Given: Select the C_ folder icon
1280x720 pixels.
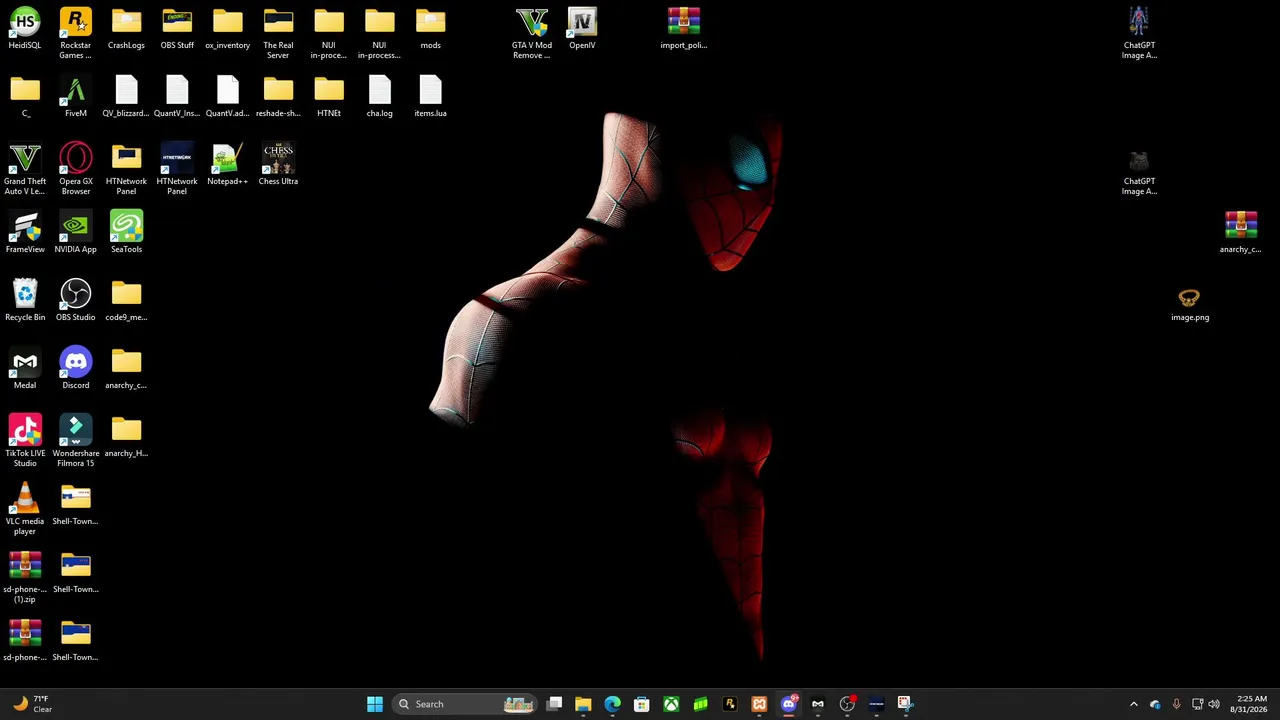Looking at the screenshot, I should [x=25, y=97].
